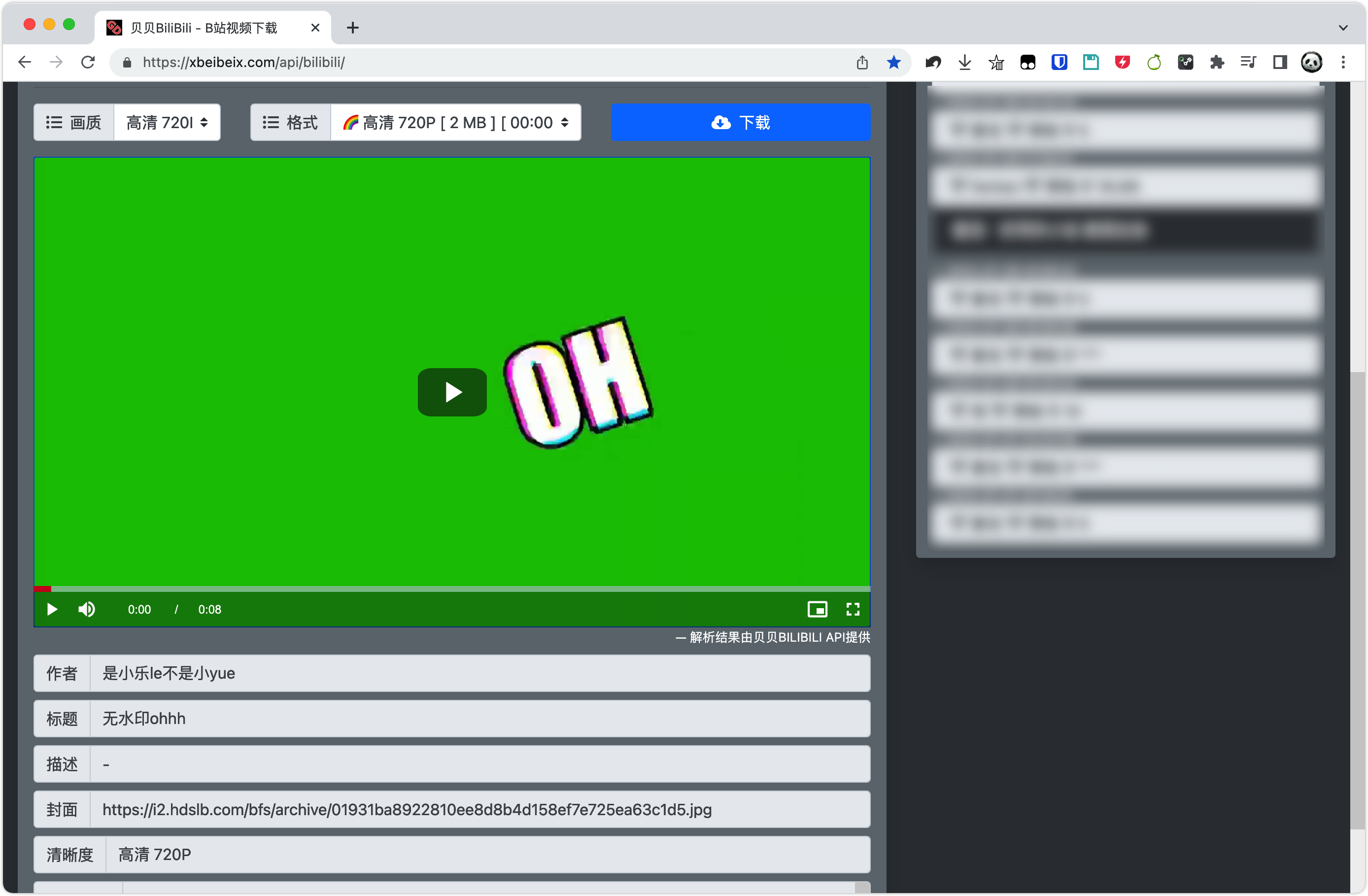Toggle picture-in-picture mode in player
Viewport: 1368px width, 896px height.
[817, 609]
